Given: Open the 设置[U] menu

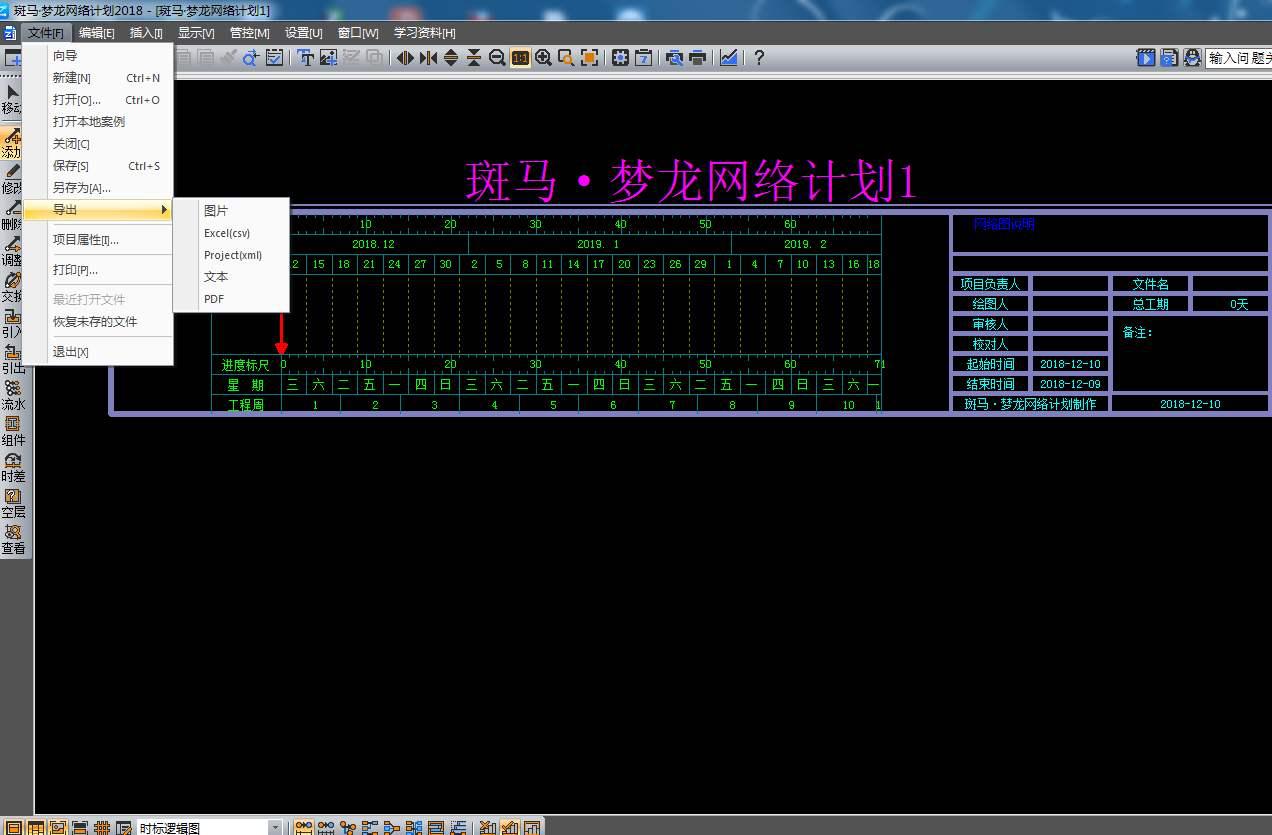Looking at the screenshot, I should coord(303,33).
